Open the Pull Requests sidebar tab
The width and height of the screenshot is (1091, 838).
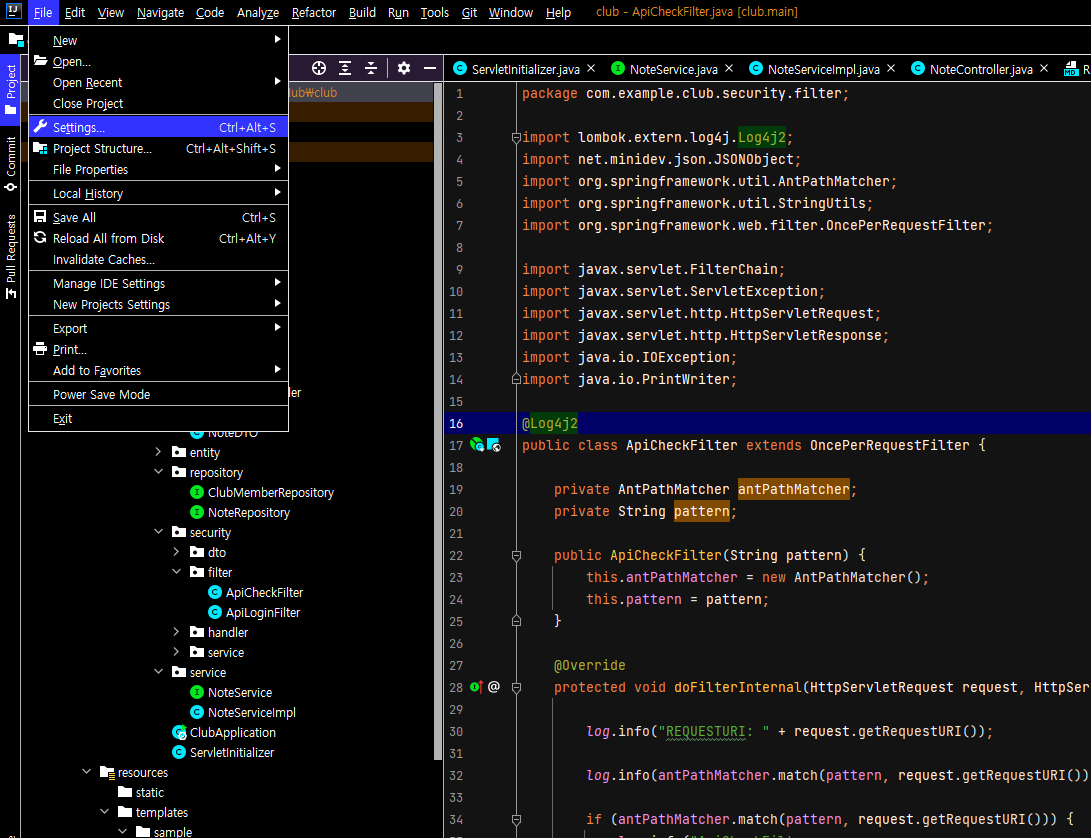pos(10,256)
